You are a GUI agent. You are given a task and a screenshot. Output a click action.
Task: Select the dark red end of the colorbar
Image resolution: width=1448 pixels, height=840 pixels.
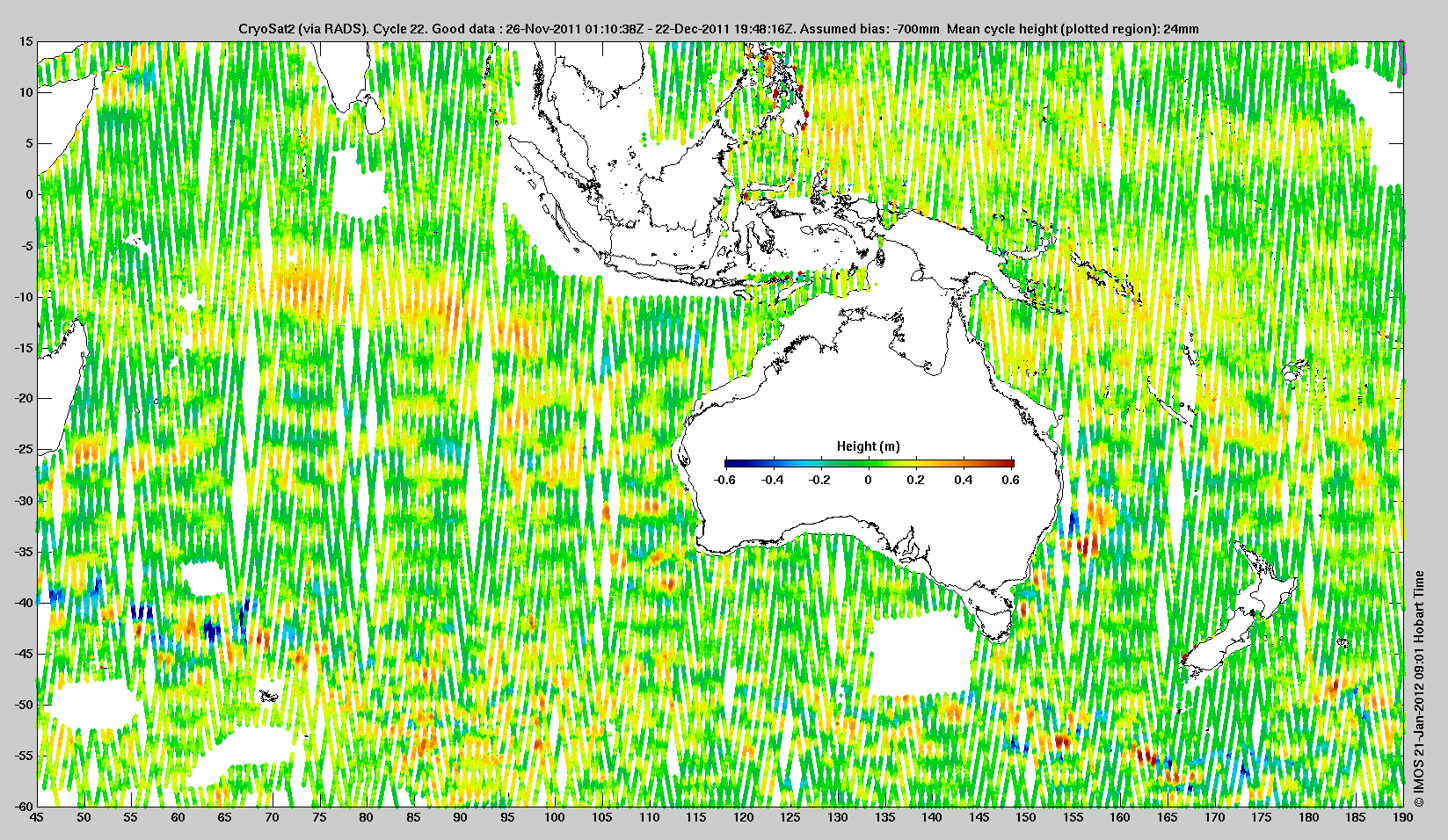(1008, 463)
